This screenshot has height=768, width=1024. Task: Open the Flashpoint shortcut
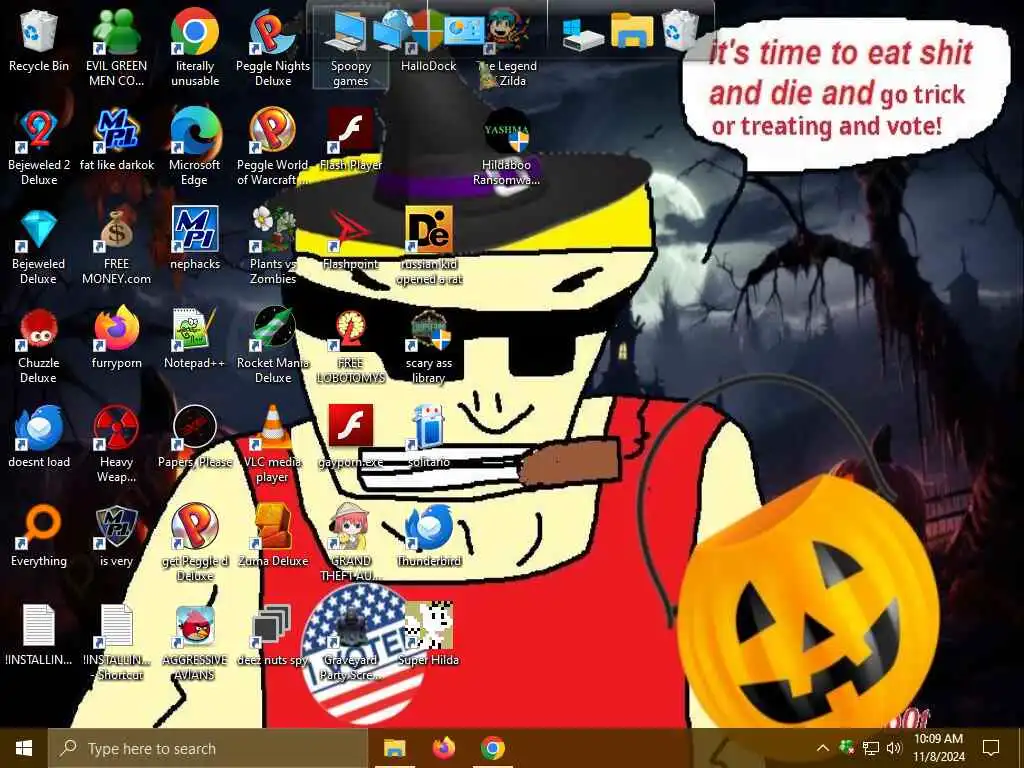[x=351, y=239]
